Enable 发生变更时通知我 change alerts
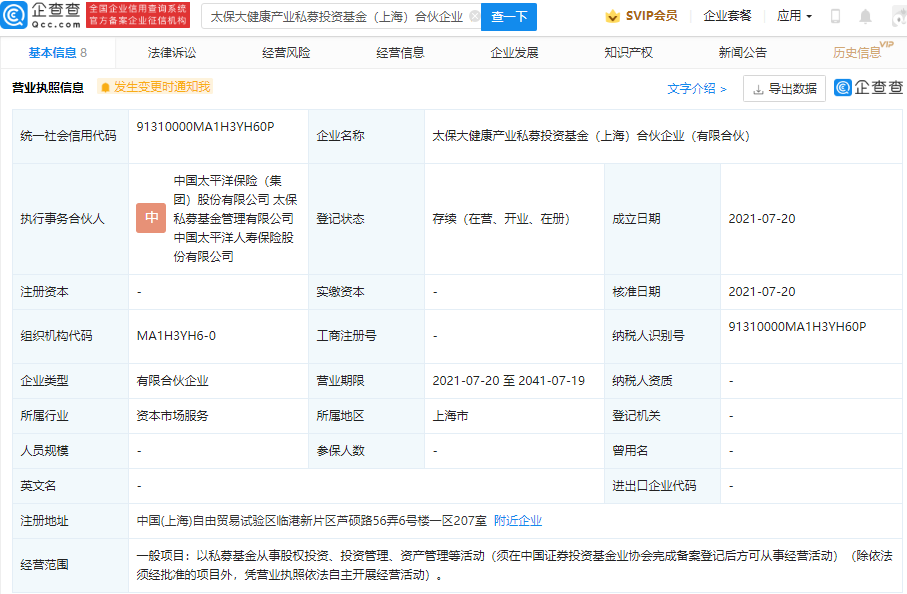The width and height of the screenshot is (907, 594). pos(155,87)
